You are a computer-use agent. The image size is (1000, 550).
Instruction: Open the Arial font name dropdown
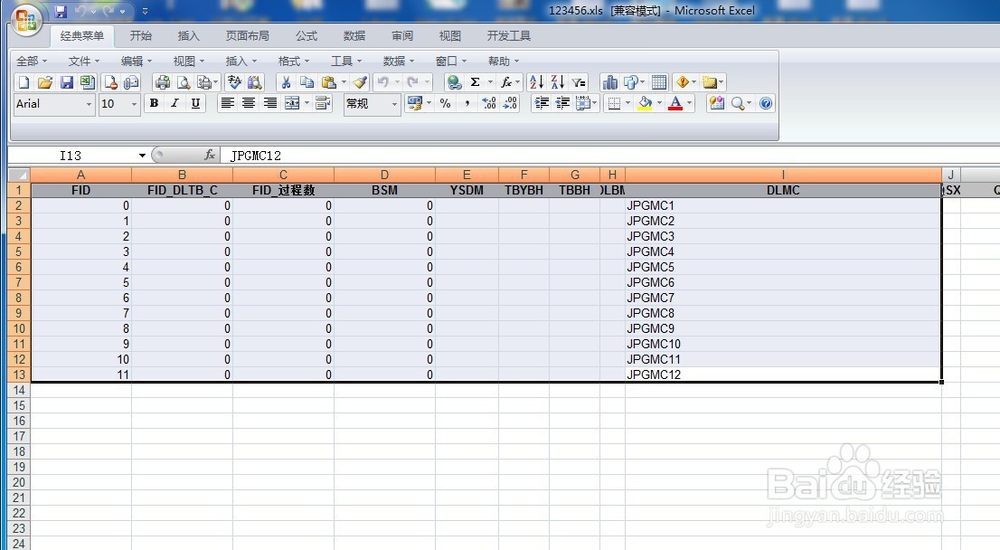[x=89, y=104]
